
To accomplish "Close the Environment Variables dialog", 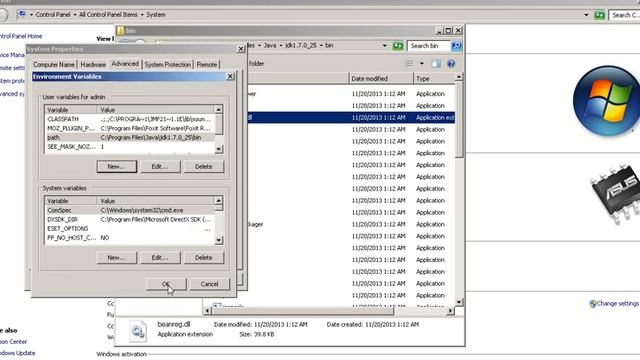I will point(230,76).
